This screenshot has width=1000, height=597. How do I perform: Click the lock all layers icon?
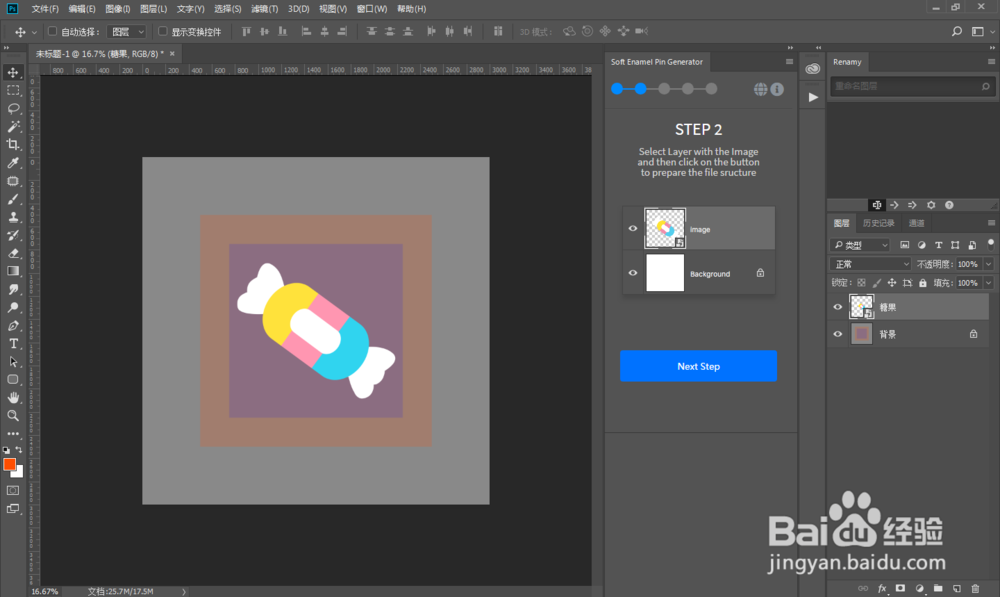click(x=922, y=283)
